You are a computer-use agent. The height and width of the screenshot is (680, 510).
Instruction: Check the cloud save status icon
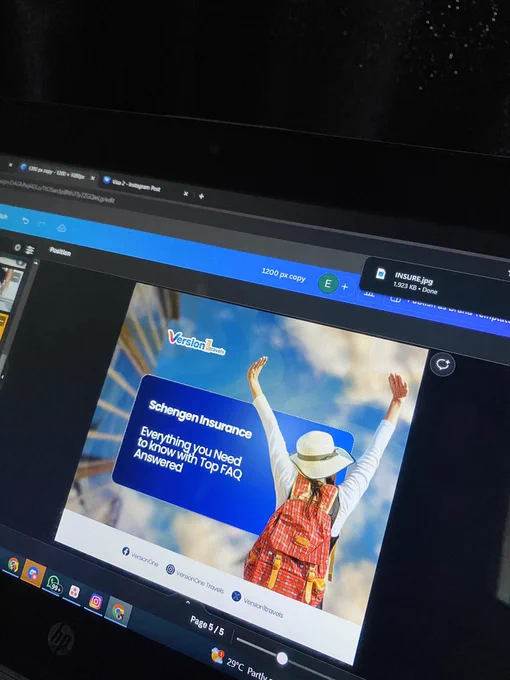[x=62, y=228]
